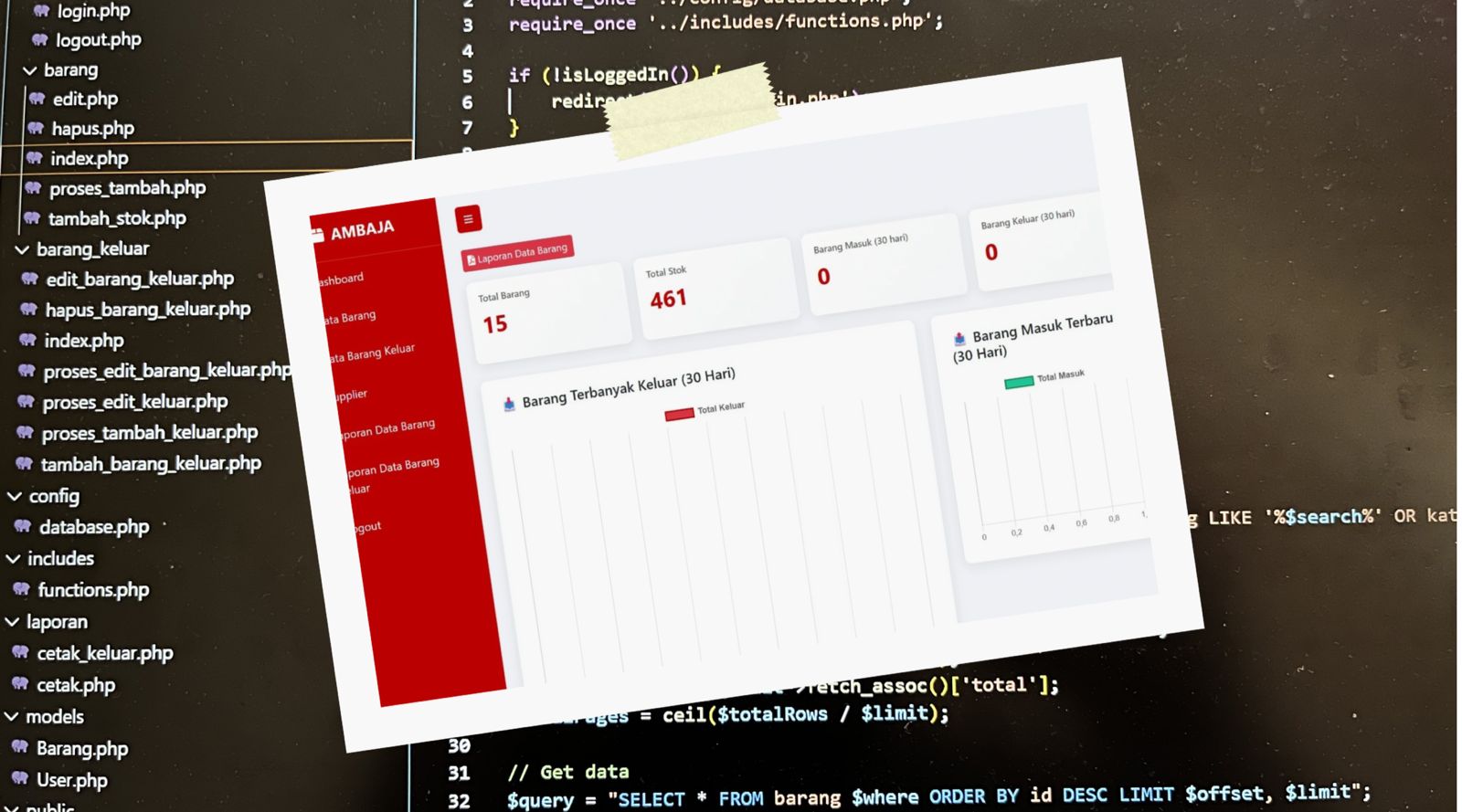Click the PHP icon of tambah_barang_keluar.php

click(x=25, y=464)
